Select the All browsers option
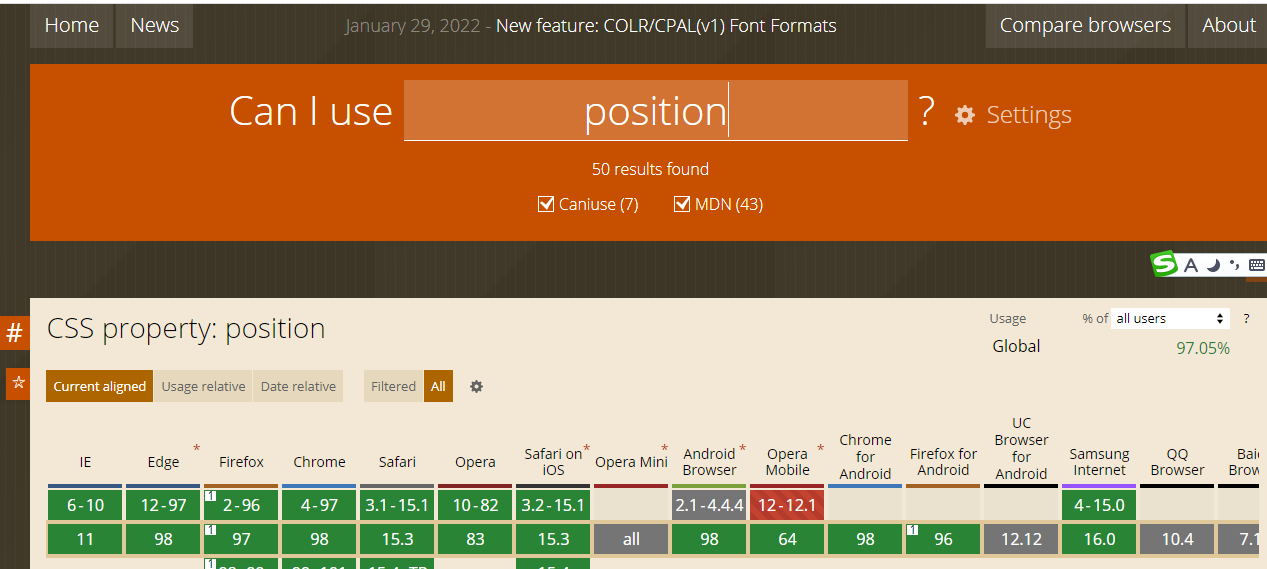Viewport: 1267px width, 569px height. tap(438, 386)
